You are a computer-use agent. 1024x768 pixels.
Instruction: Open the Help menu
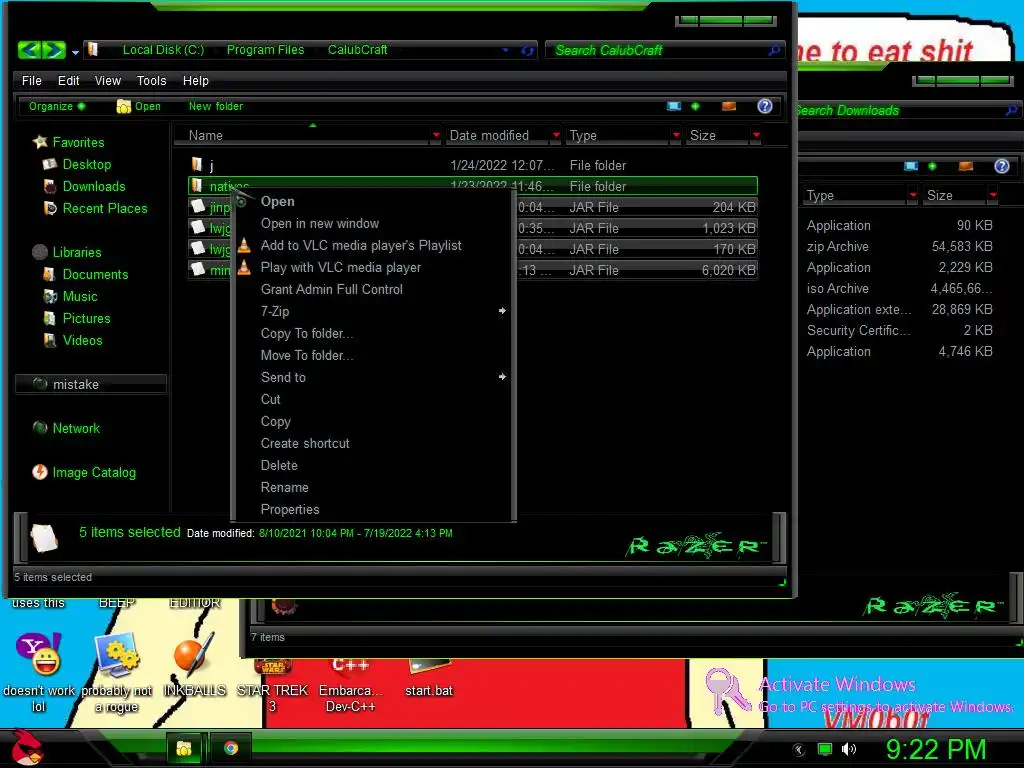[x=195, y=81]
